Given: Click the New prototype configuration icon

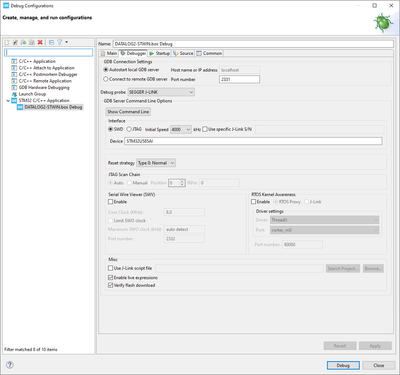Looking at the screenshot, I should pos(15,42).
